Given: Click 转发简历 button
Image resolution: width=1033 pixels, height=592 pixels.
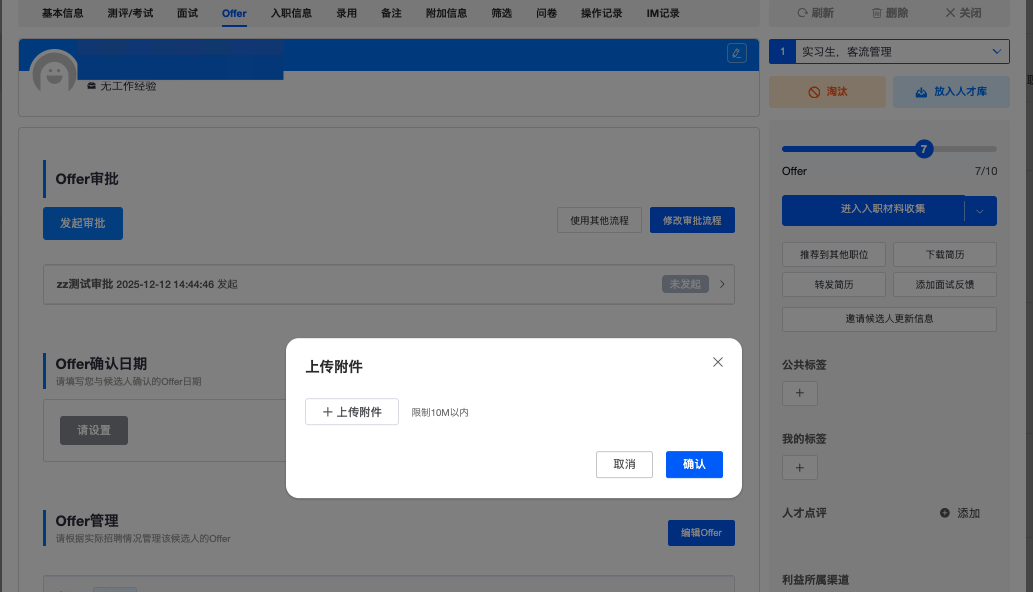Looking at the screenshot, I should pyautogui.click(x=833, y=284).
